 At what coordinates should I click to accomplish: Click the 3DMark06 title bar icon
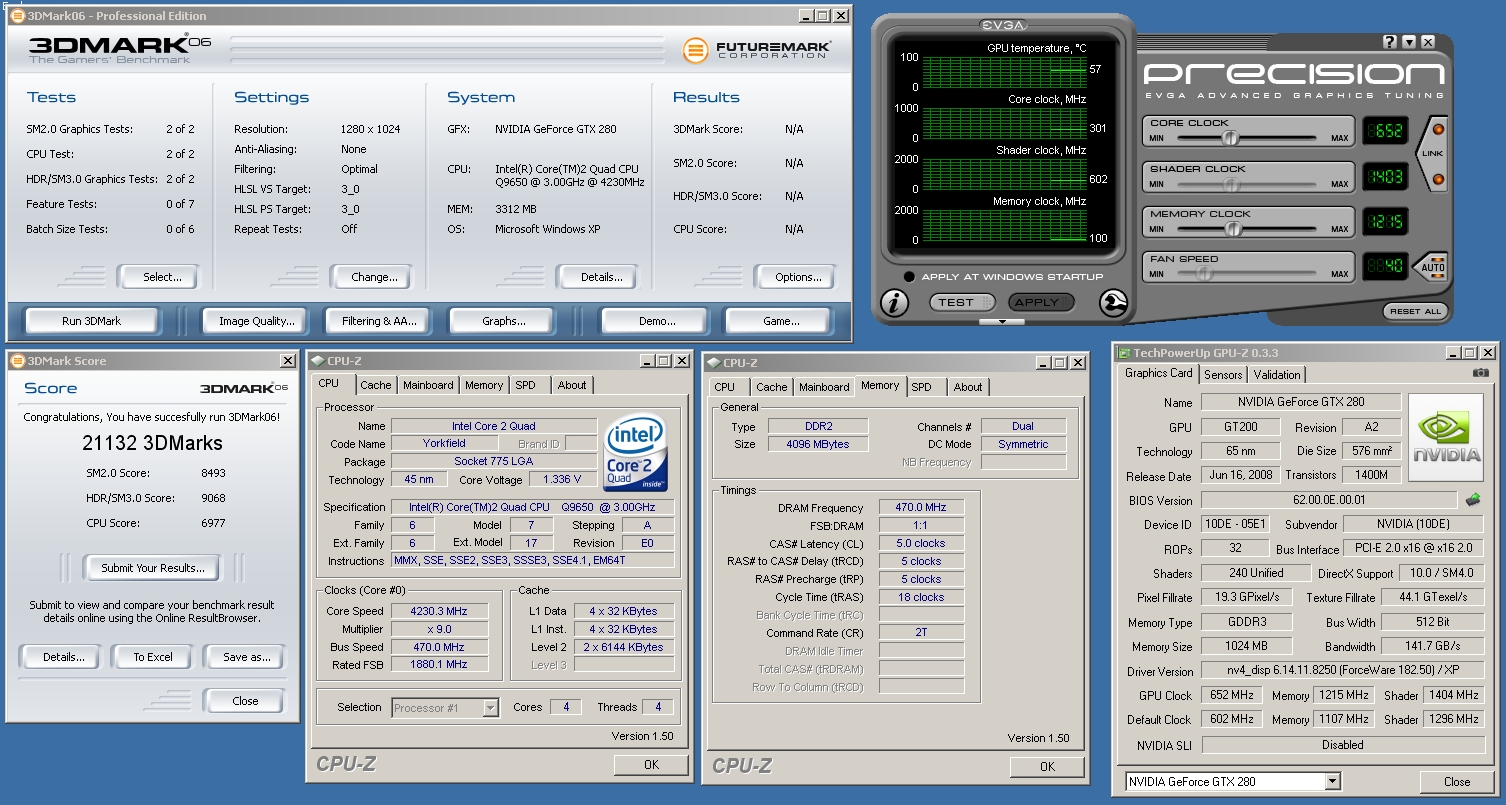(x=18, y=16)
